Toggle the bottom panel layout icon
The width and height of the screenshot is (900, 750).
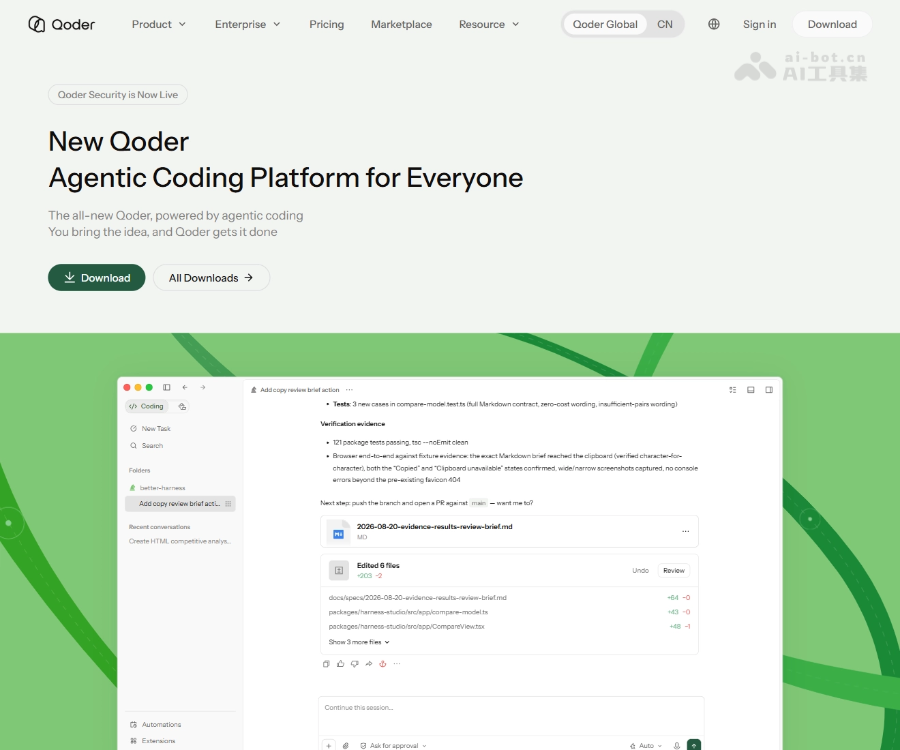tap(750, 390)
